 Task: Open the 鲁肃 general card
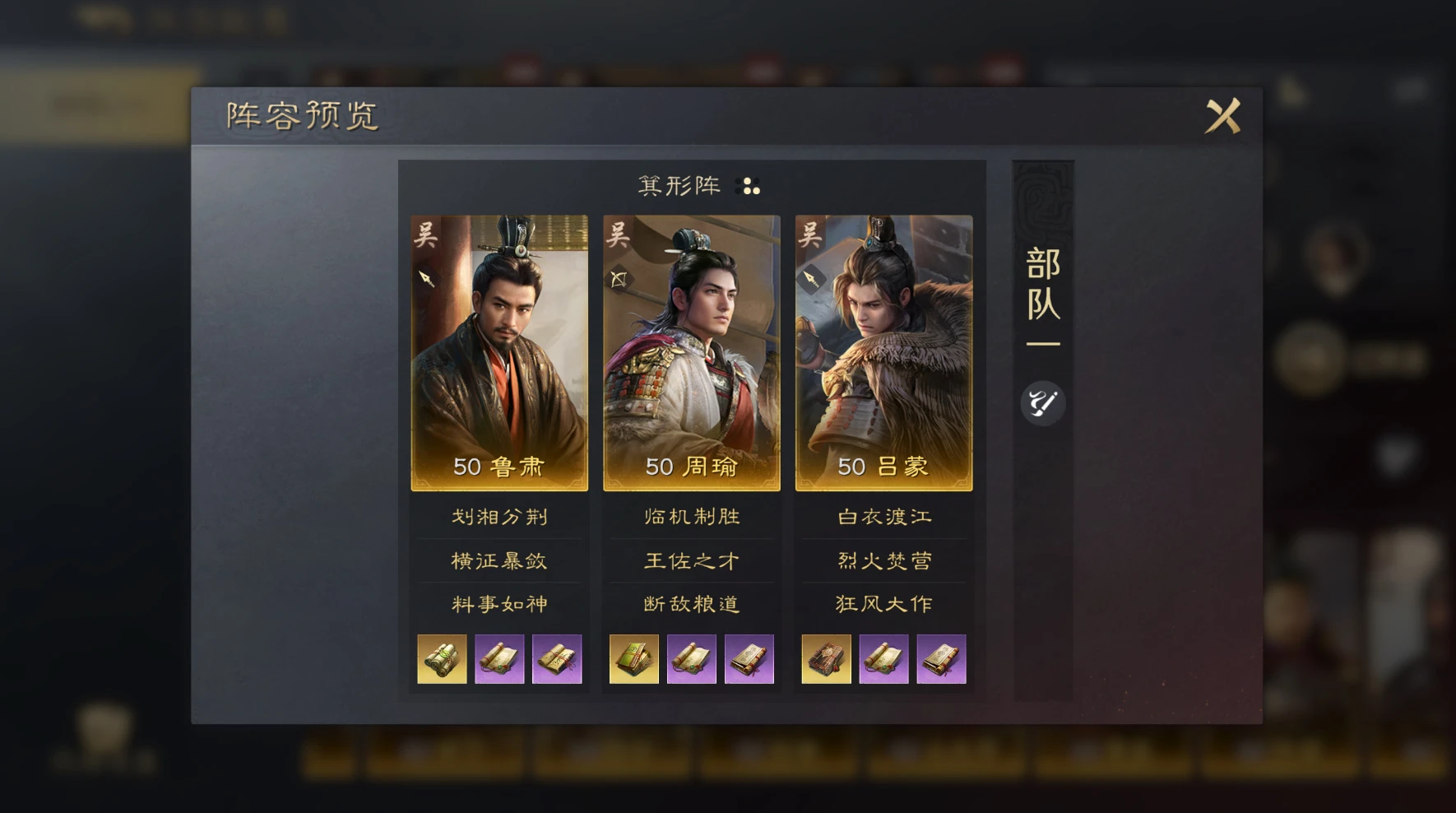coord(499,353)
